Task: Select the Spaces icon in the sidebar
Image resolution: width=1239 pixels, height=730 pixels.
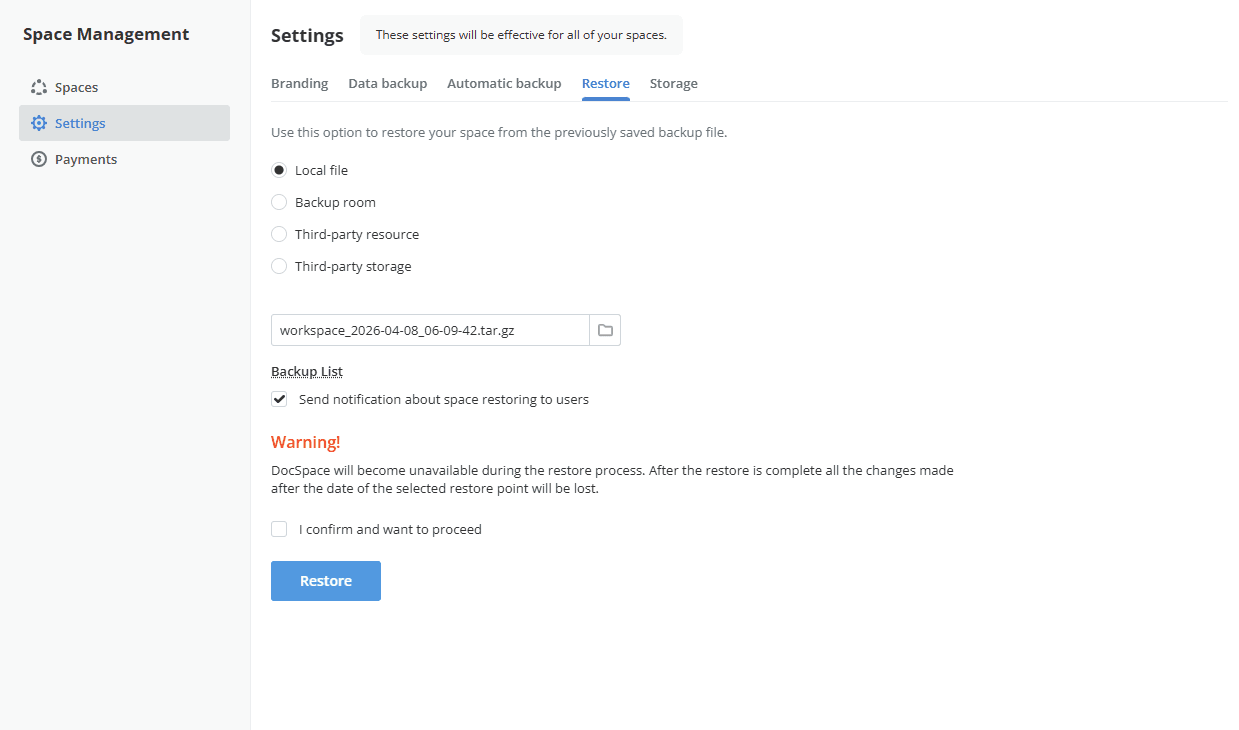Action: pyautogui.click(x=39, y=87)
